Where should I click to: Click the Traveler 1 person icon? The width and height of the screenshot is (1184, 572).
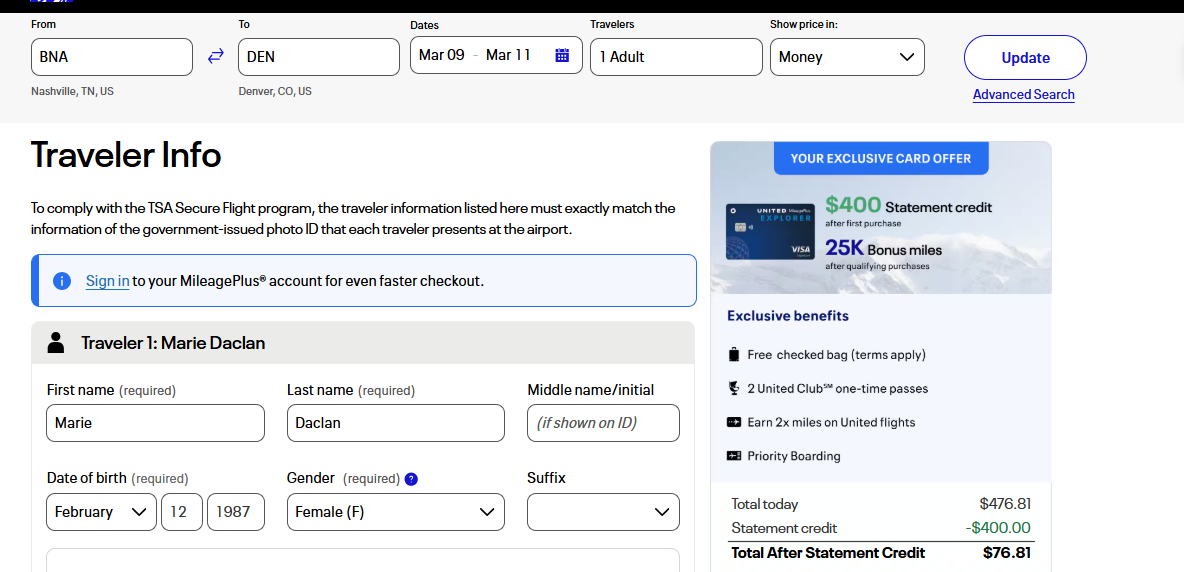click(x=56, y=343)
